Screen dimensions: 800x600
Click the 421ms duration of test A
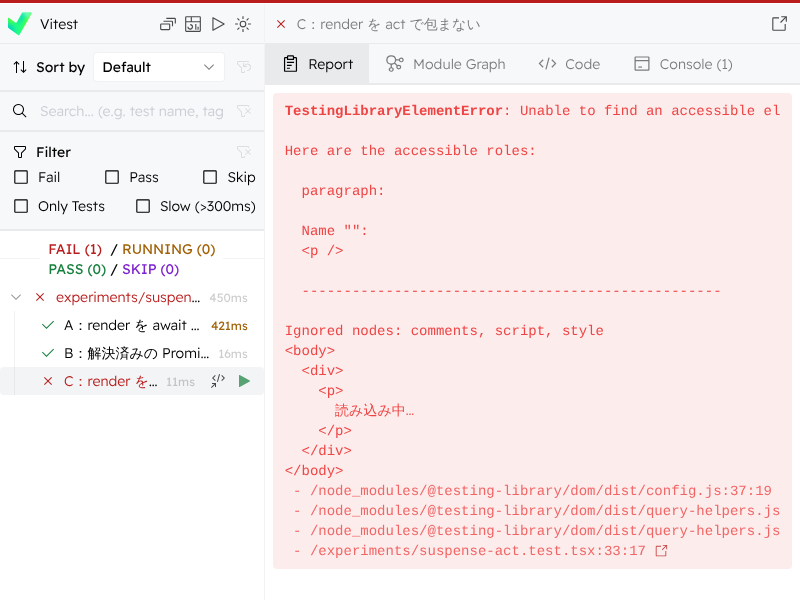(x=229, y=326)
